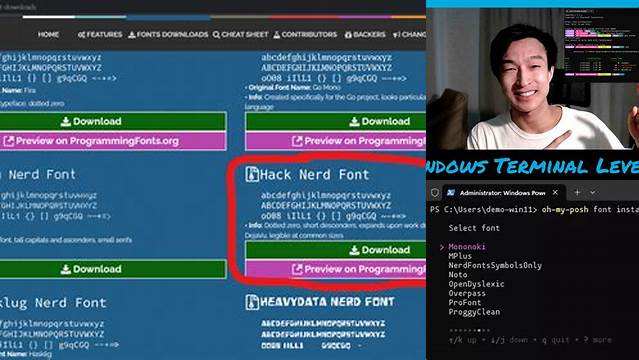Click the Contributors people icon
The width and height of the screenshot is (639, 360).
click(x=277, y=35)
